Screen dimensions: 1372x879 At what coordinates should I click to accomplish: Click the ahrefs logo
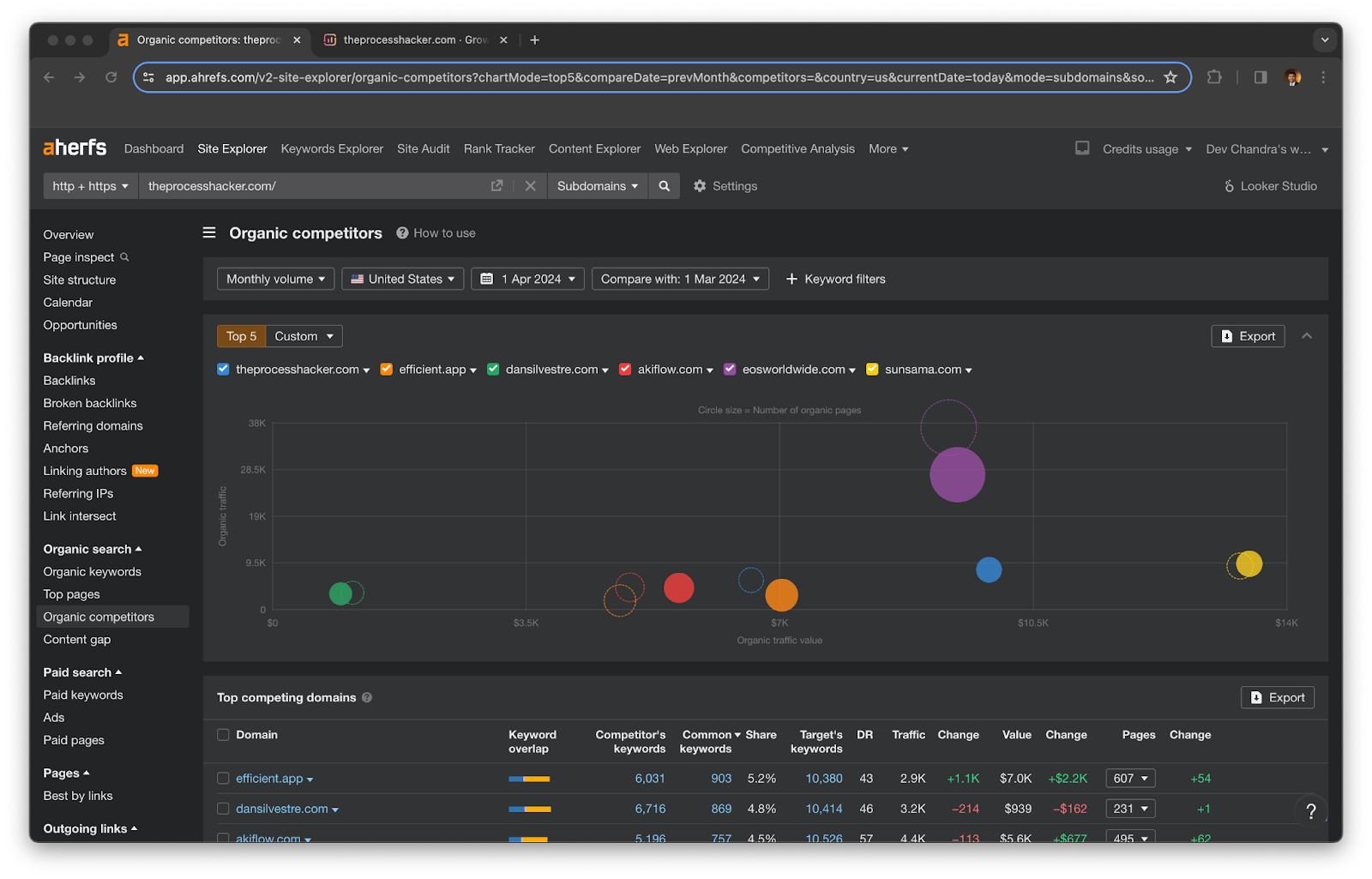[75, 148]
